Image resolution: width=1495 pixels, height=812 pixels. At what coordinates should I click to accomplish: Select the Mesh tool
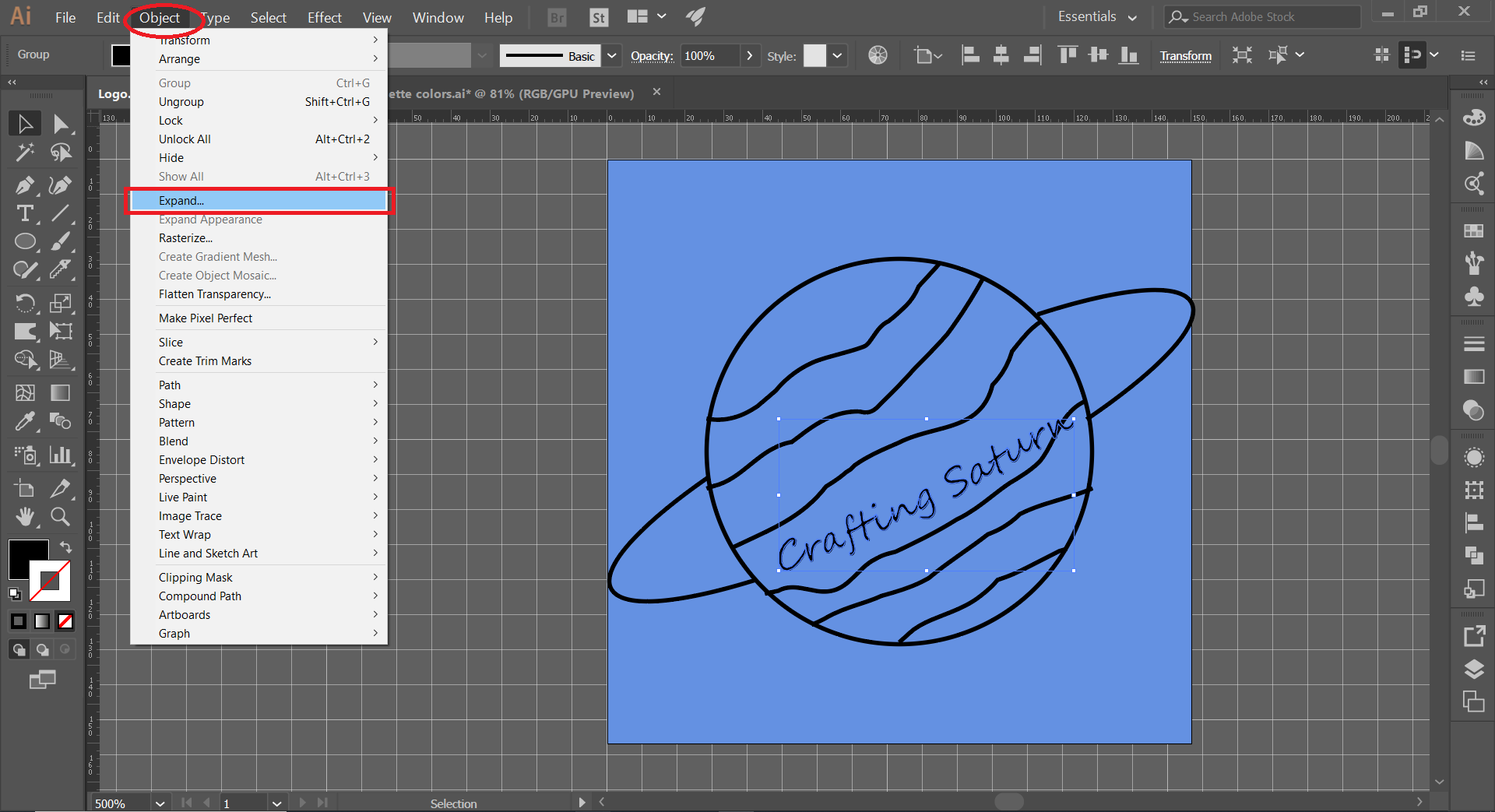[x=25, y=392]
